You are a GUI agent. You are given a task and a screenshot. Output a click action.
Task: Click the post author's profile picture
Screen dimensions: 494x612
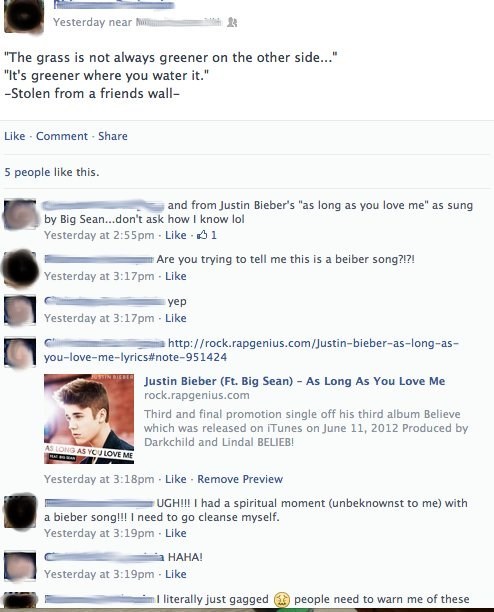(24, 17)
